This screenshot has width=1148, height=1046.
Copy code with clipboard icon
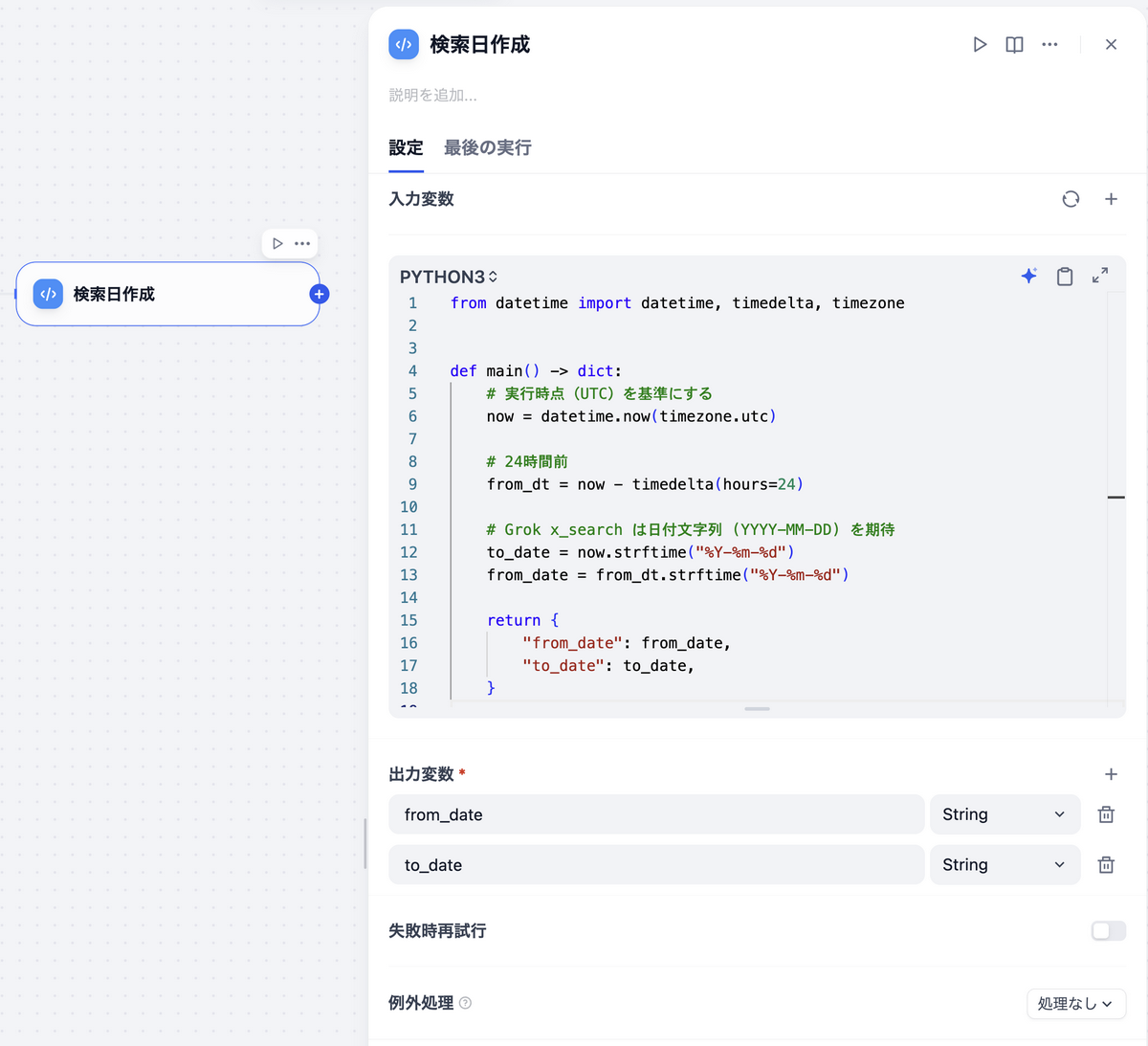(1064, 277)
